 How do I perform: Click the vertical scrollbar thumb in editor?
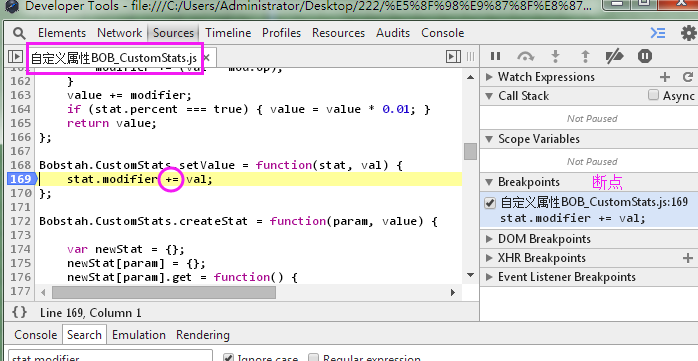tap(470, 151)
